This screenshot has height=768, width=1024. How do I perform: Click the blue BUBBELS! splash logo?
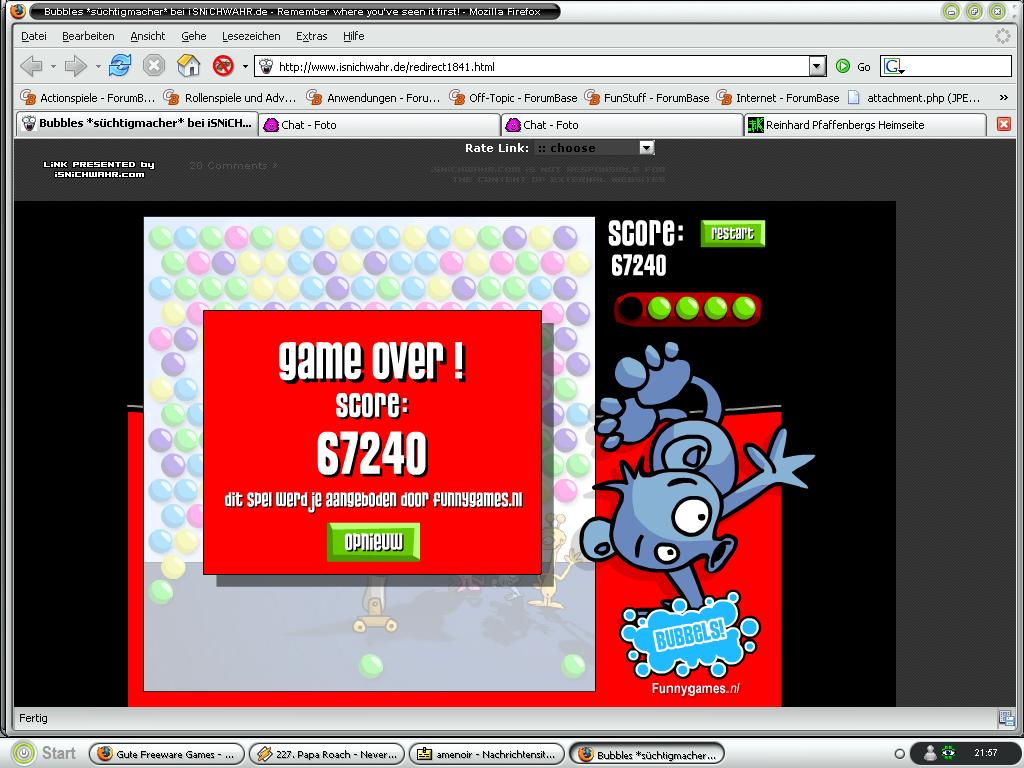(690, 634)
